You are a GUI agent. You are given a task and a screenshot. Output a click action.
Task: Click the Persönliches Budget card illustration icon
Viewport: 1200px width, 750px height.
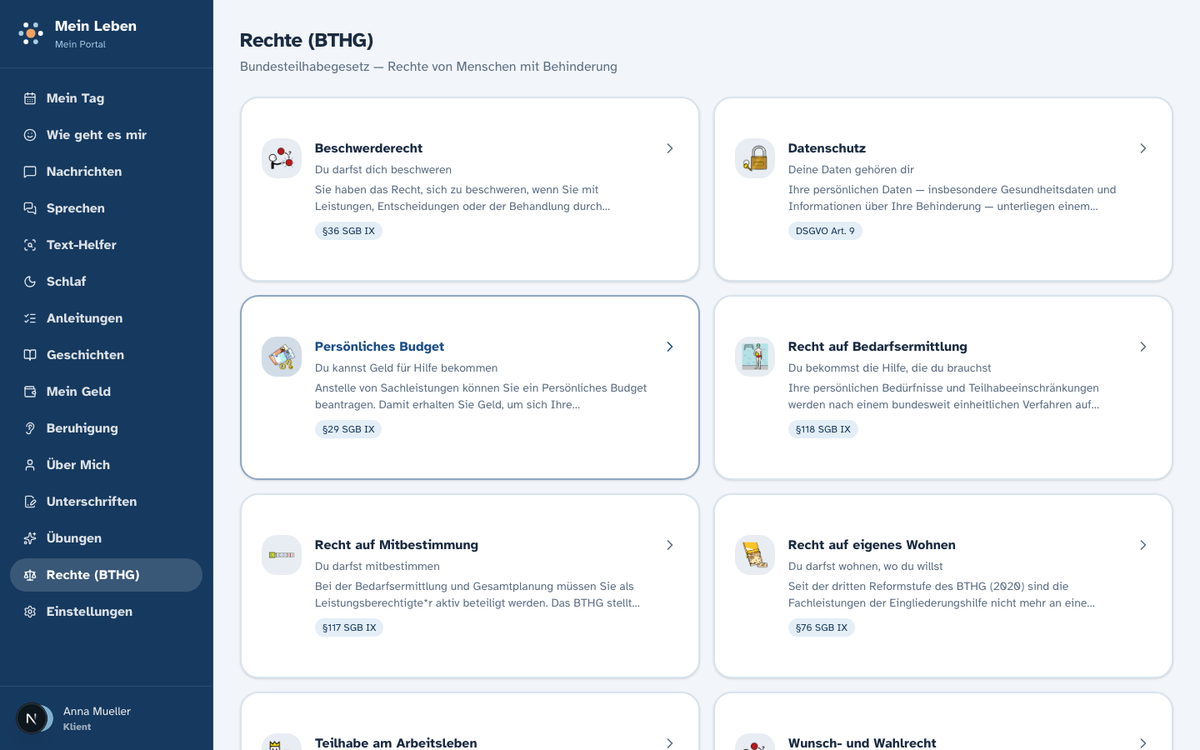282,357
